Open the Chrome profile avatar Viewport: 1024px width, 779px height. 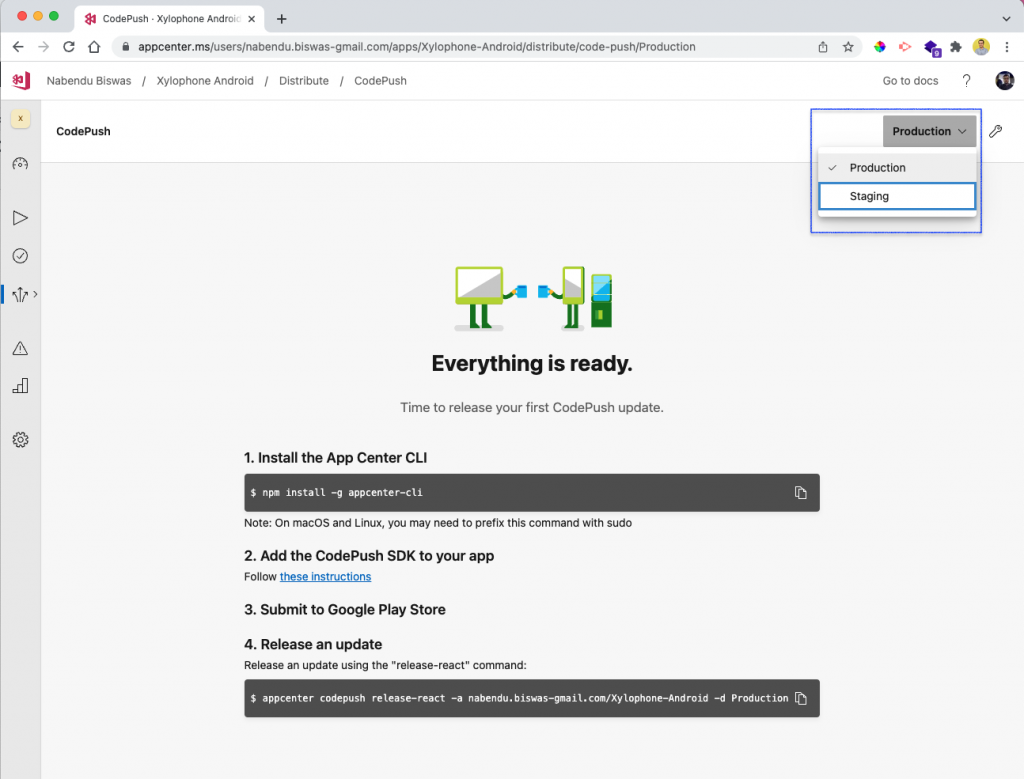pyautogui.click(x=981, y=46)
